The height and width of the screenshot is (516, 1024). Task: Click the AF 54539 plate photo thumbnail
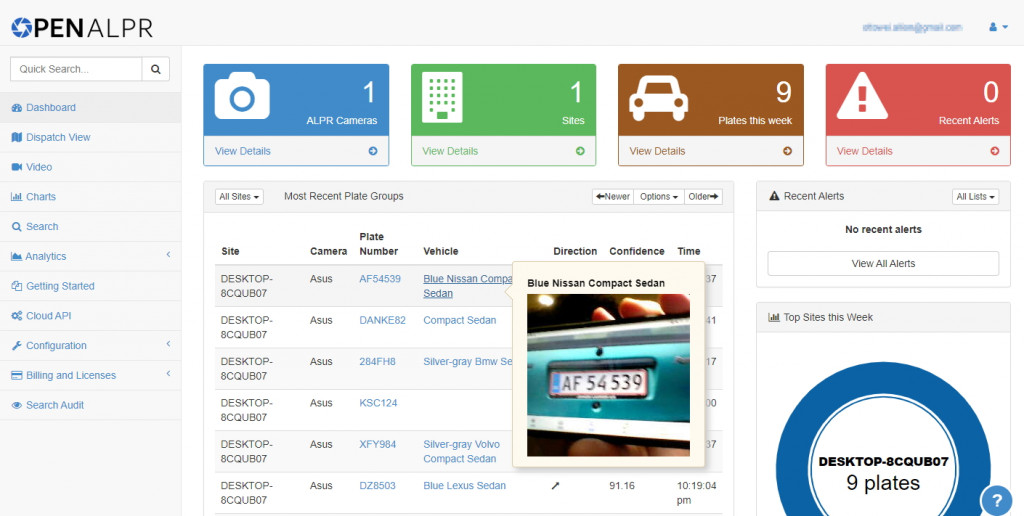608,375
